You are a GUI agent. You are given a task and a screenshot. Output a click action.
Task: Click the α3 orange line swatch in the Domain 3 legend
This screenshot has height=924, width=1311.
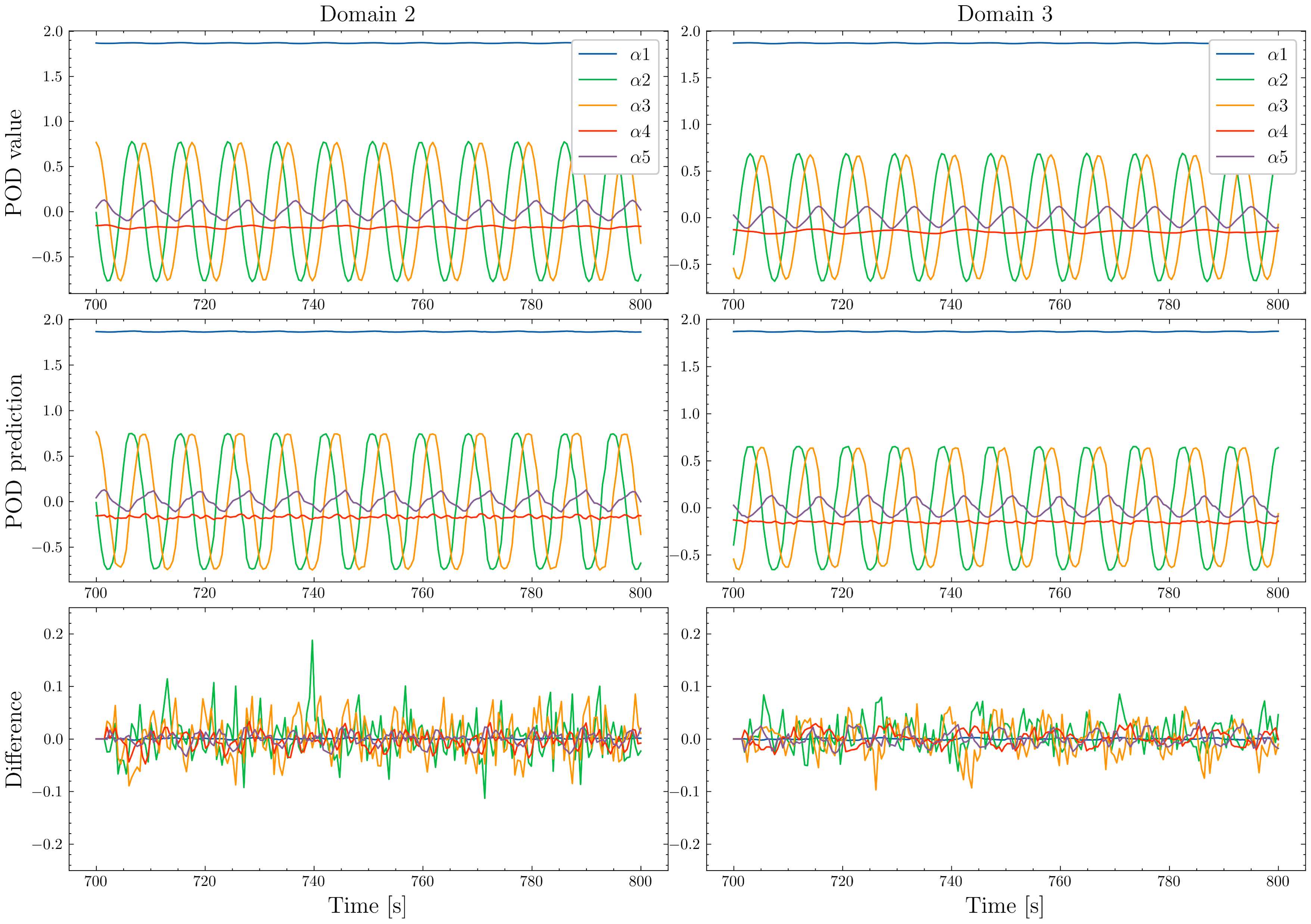pyautogui.click(x=1234, y=106)
